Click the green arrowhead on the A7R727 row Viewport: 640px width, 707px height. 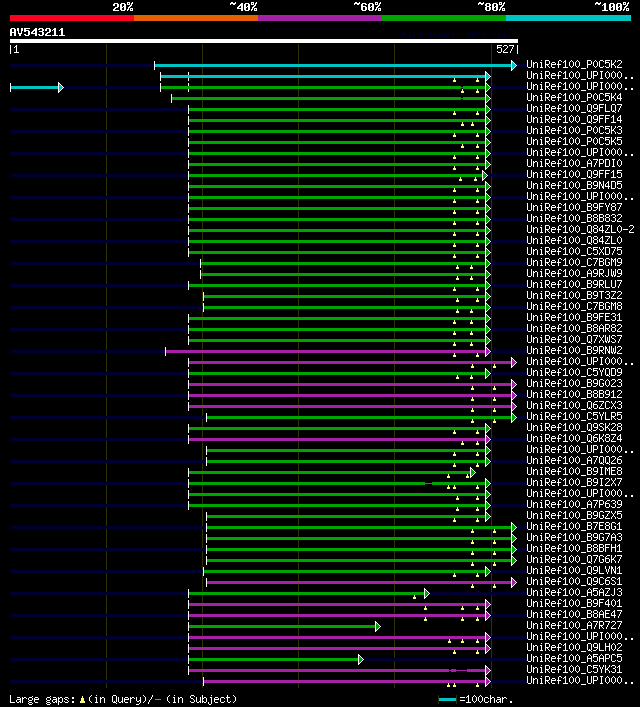click(x=378, y=626)
